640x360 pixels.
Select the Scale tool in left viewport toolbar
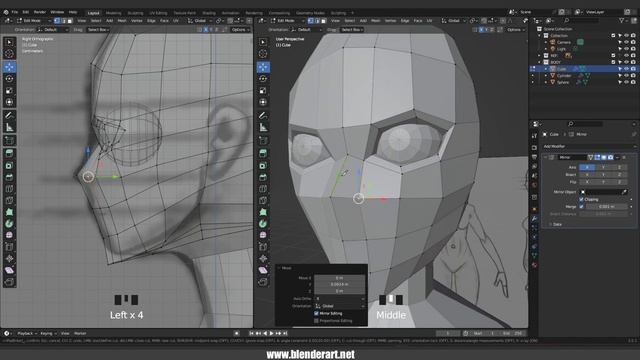pos(9,91)
